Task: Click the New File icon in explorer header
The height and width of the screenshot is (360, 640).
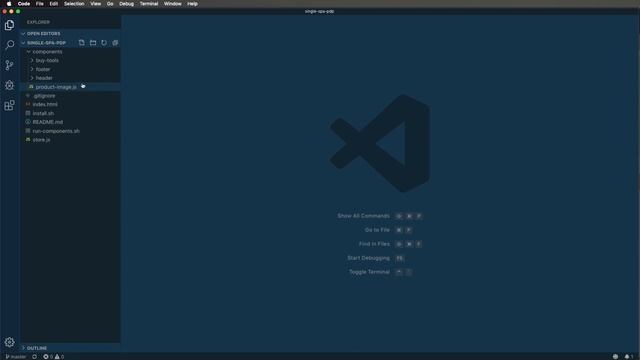Action: (x=82, y=42)
